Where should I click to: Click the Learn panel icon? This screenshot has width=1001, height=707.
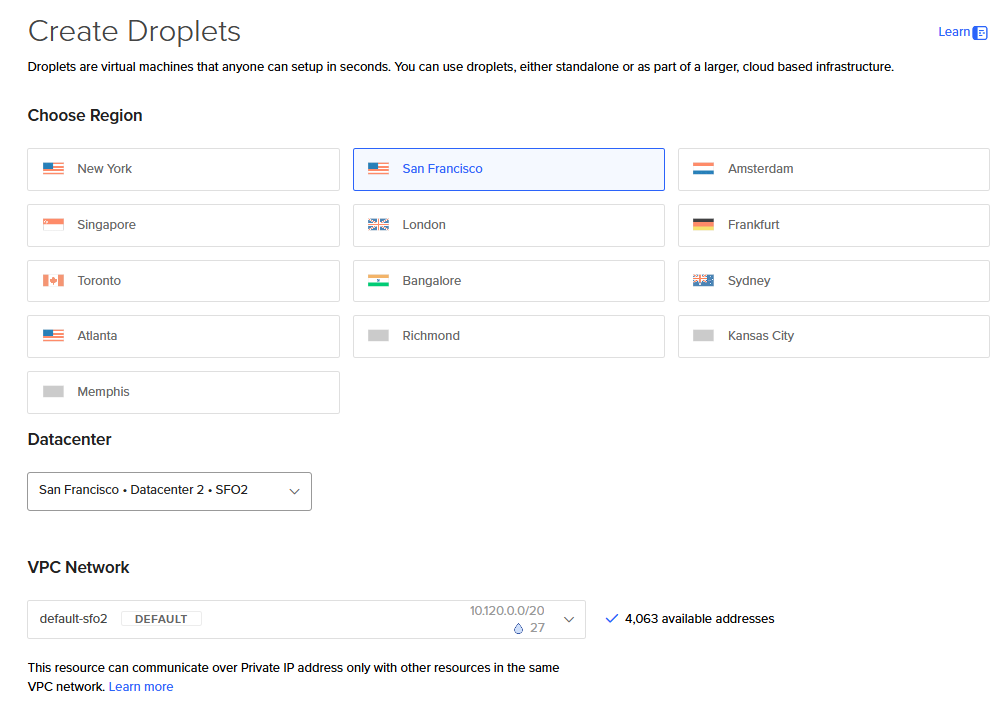pyautogui.click(x=980, y=33)
